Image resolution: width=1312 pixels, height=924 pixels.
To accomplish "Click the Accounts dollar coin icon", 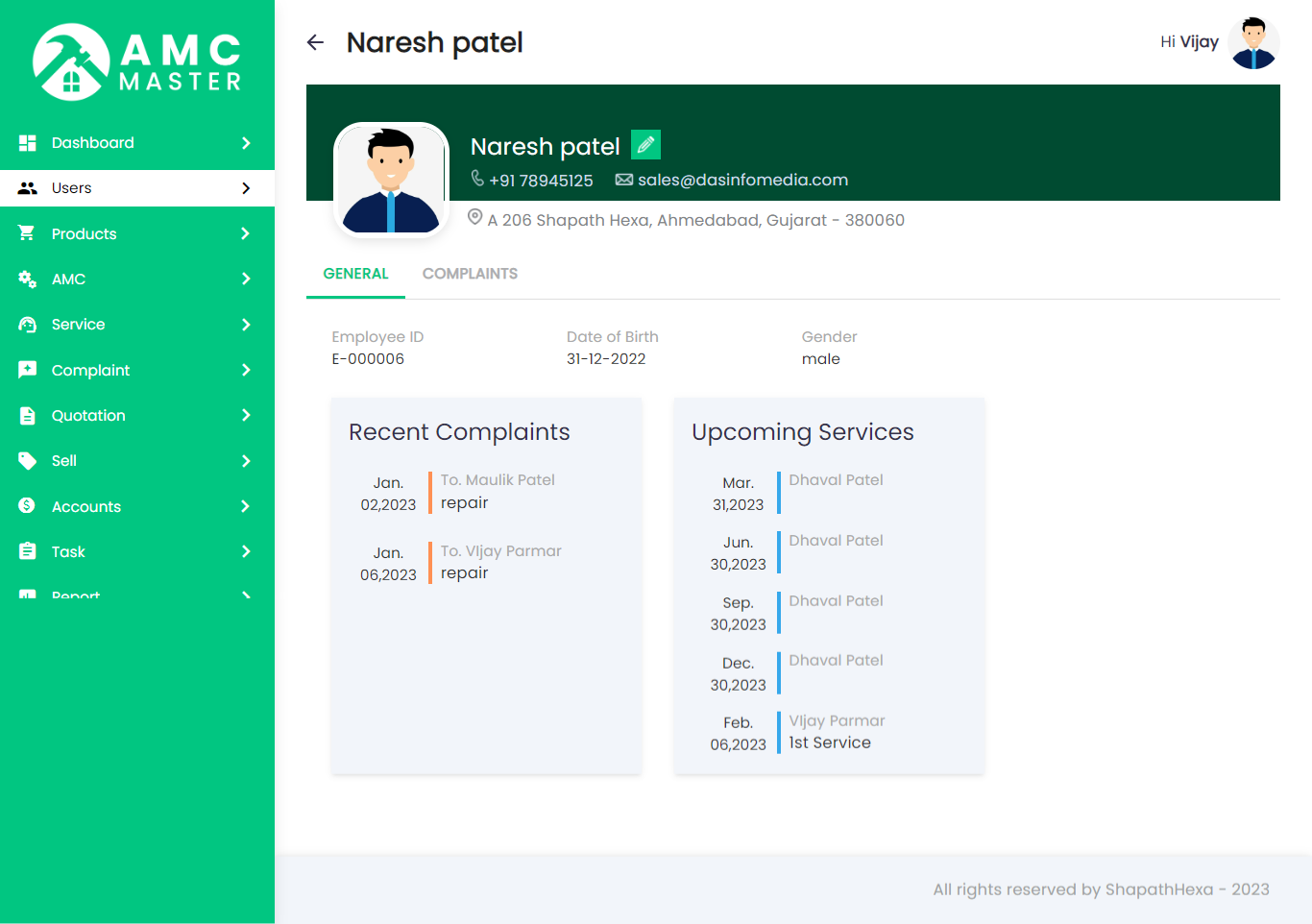I will click(x=27, y=506).
